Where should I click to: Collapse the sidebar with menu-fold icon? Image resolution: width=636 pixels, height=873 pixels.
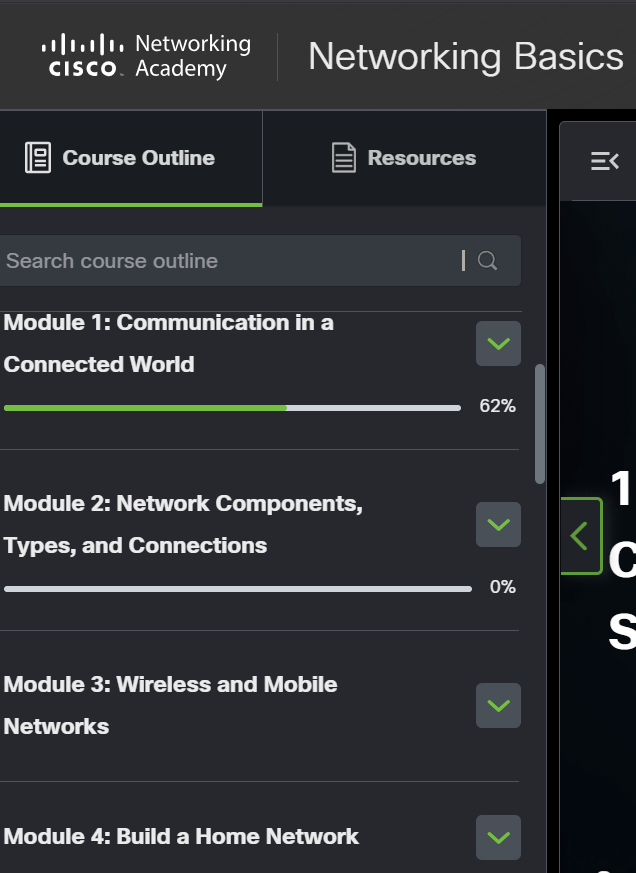tap(605, 161)
